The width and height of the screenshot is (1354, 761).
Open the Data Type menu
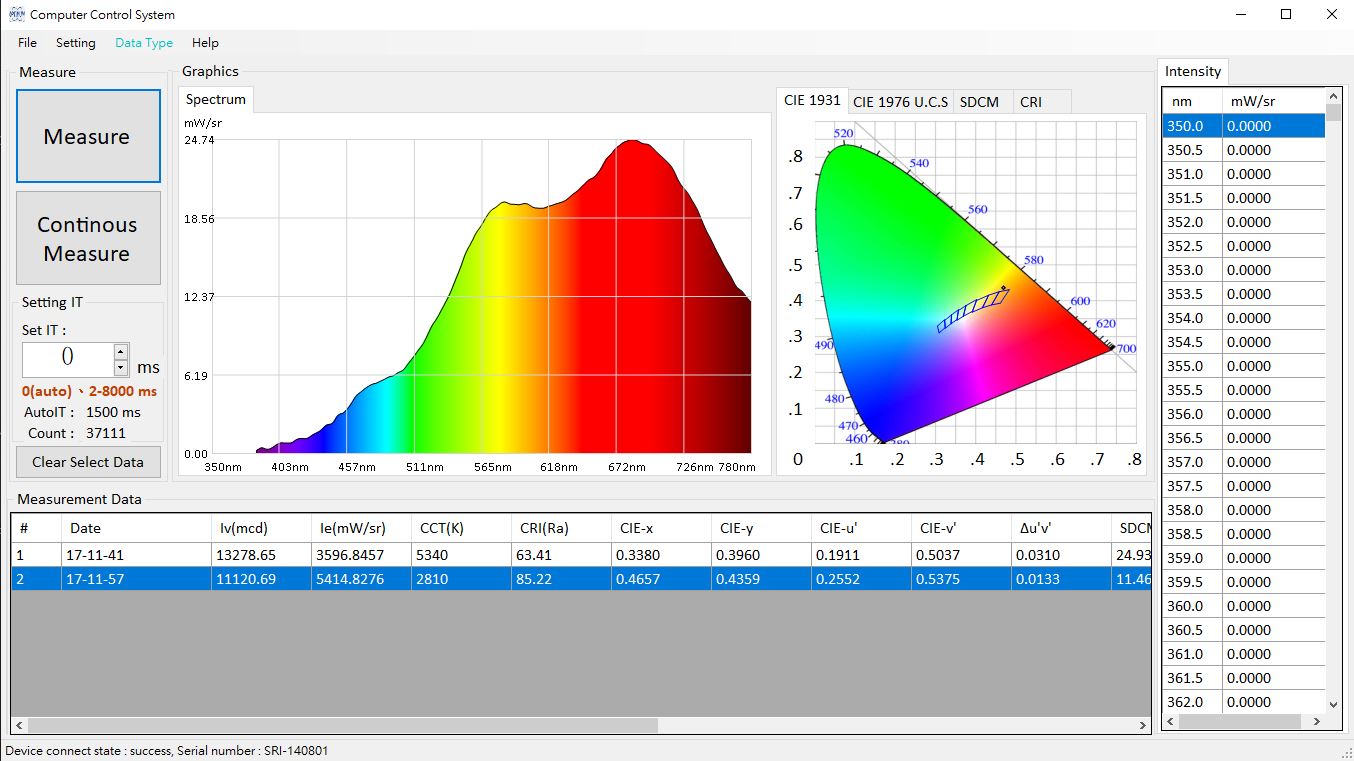pyautogui.click(x=144, y=43)
